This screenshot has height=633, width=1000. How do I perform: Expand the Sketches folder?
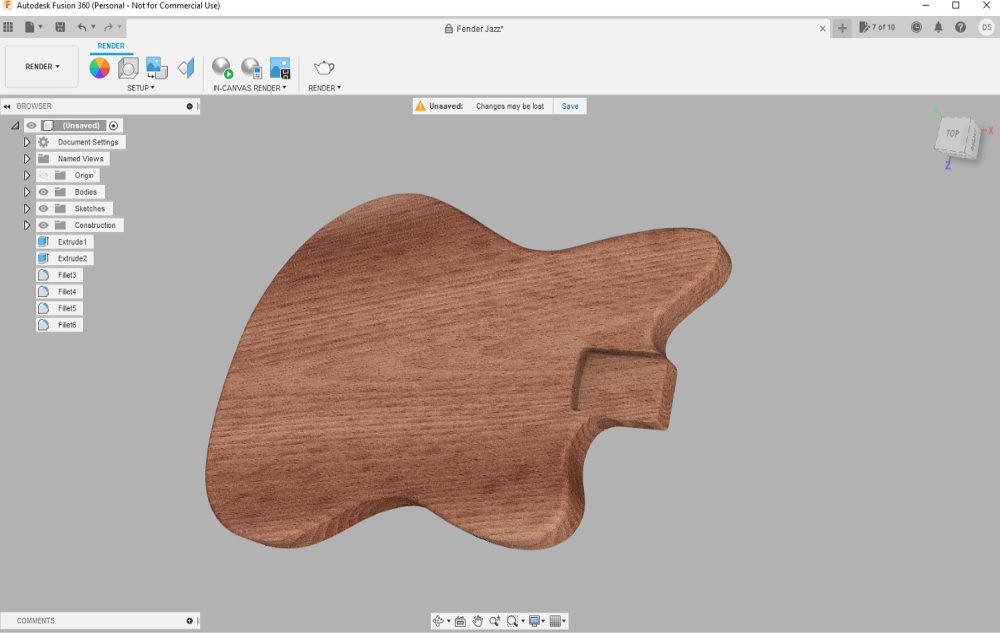point(27,208)
